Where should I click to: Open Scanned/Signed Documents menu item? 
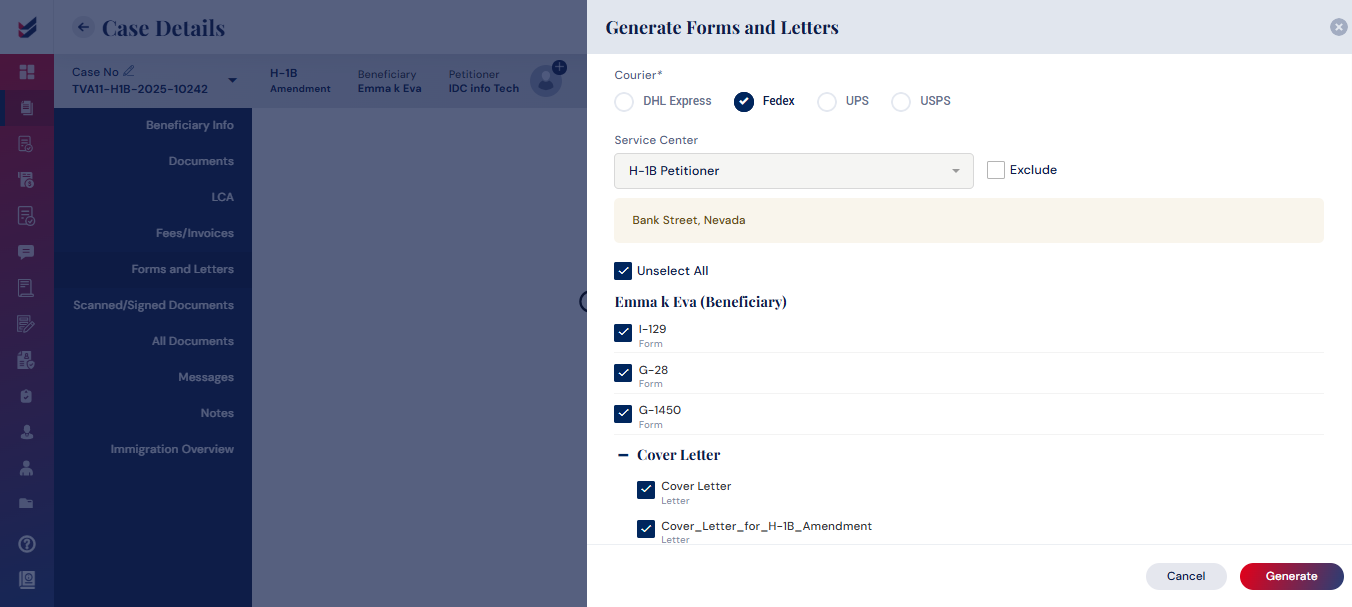click(x=154, y=305)
